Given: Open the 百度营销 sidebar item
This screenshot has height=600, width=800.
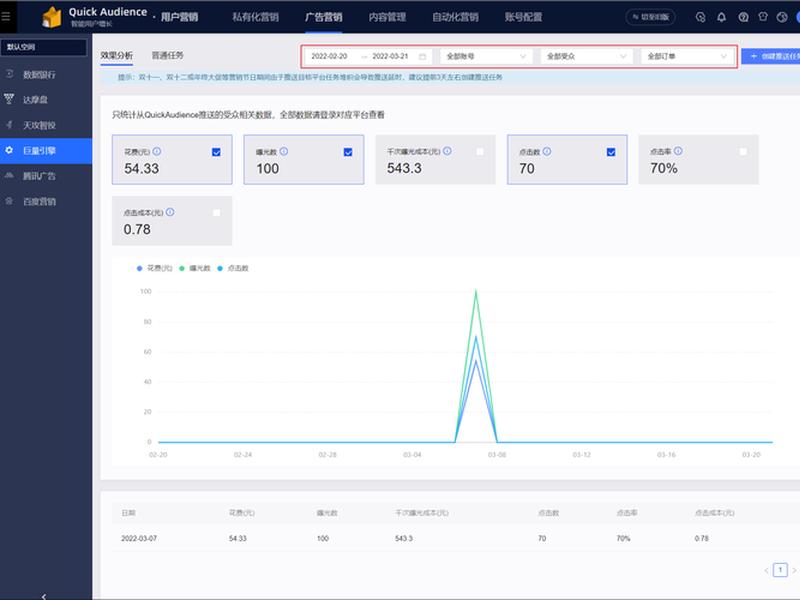Looking at the screenshot, I should pos(39,202).
